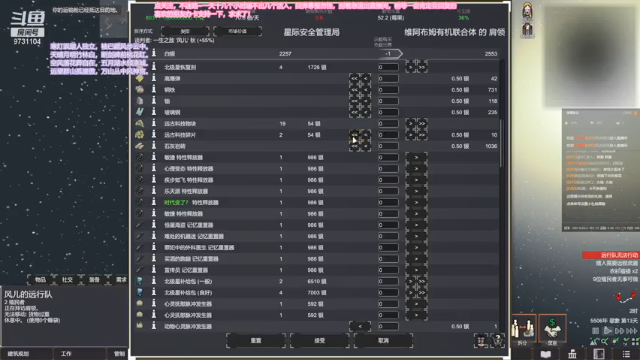Open the list menu icon in bottom bar

coord(627,354)
